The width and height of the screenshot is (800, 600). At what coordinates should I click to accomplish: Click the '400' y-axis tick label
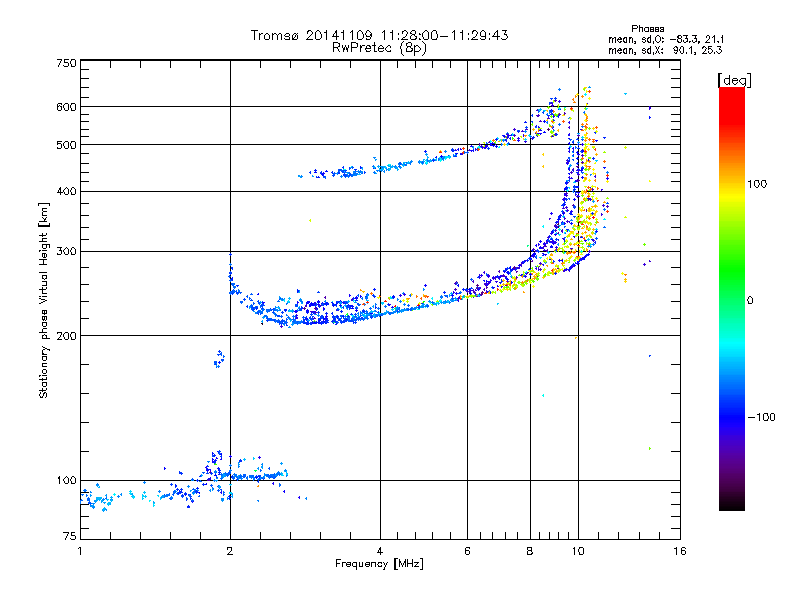67,191
